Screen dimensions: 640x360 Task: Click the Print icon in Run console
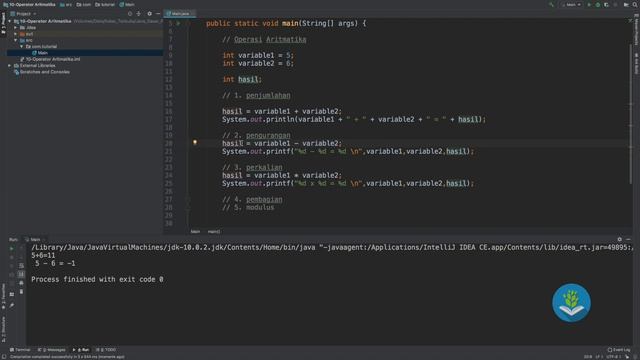[21, 283]
